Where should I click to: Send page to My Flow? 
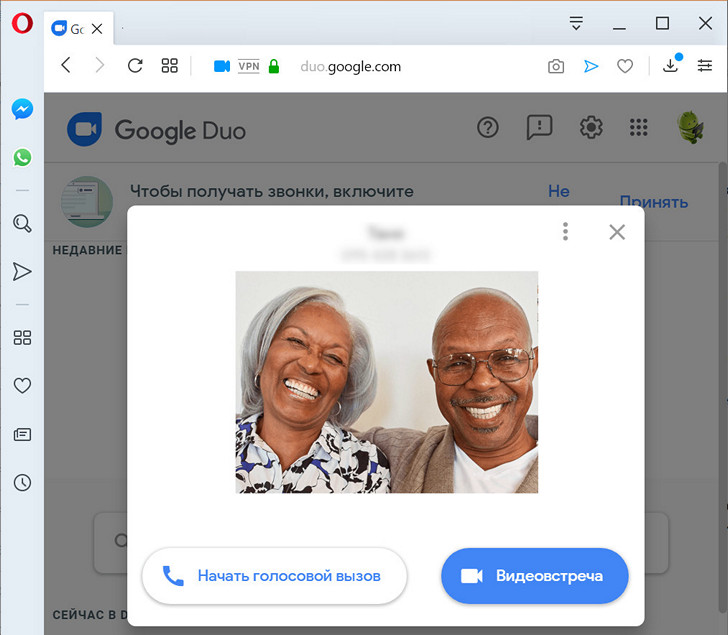click(591, 66)
